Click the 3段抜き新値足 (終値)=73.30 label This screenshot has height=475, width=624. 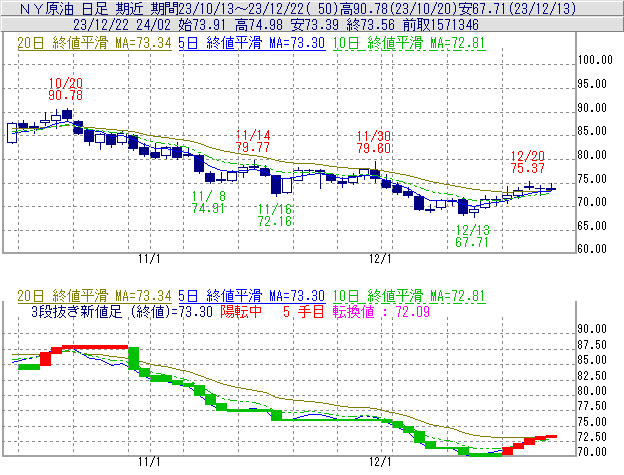[x=122, y=311]
